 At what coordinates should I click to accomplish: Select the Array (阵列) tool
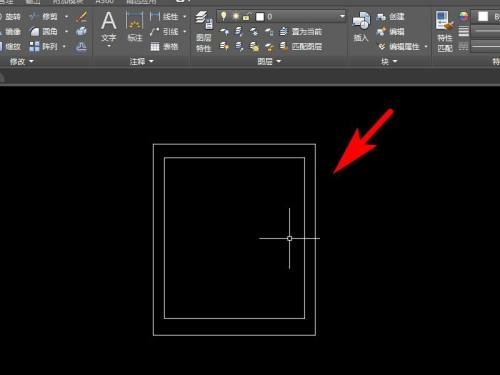[x=44, y=47]
